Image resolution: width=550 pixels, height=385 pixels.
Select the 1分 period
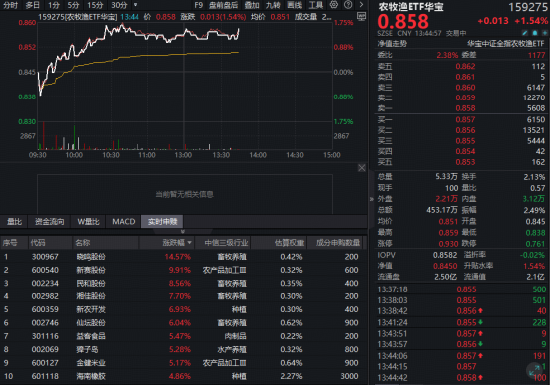click(x=54, y=5)
